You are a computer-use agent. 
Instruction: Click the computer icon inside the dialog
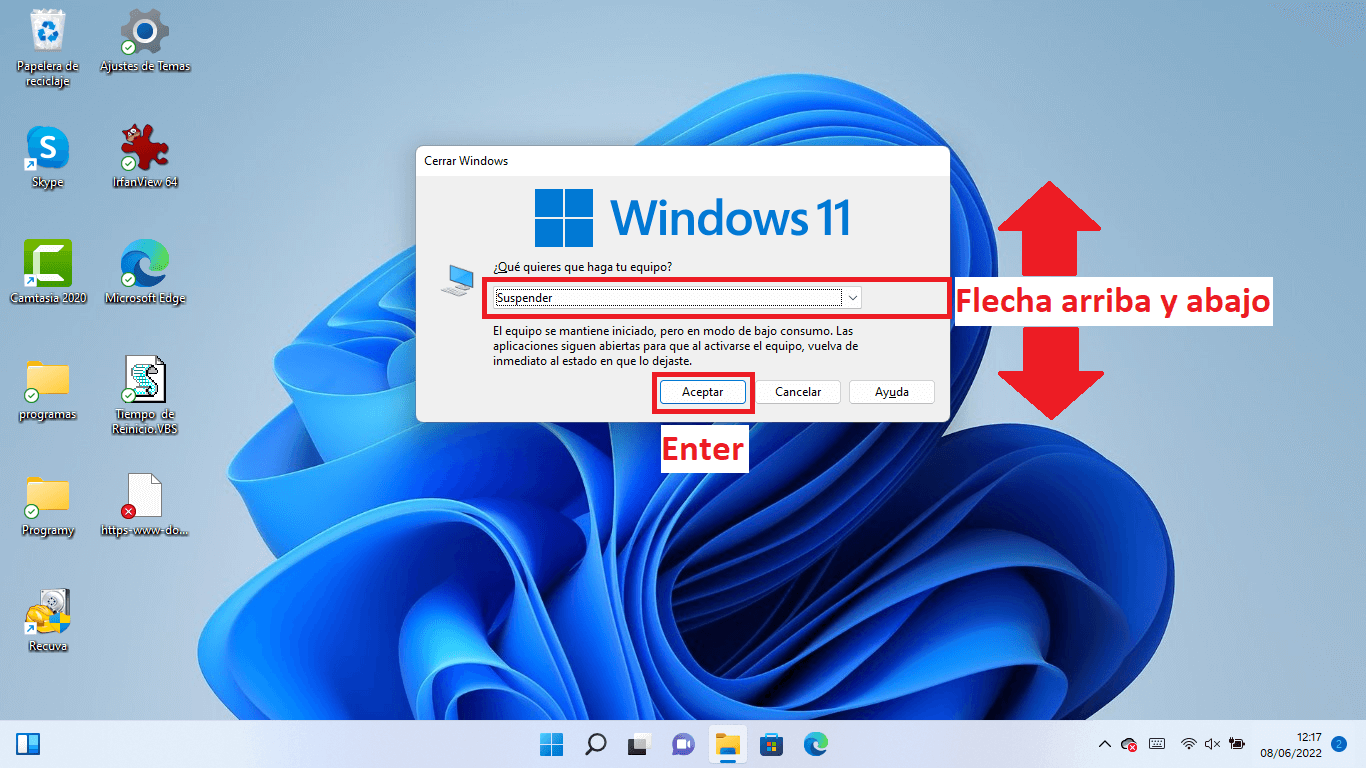pyautogui.click(x=457, y=280)
